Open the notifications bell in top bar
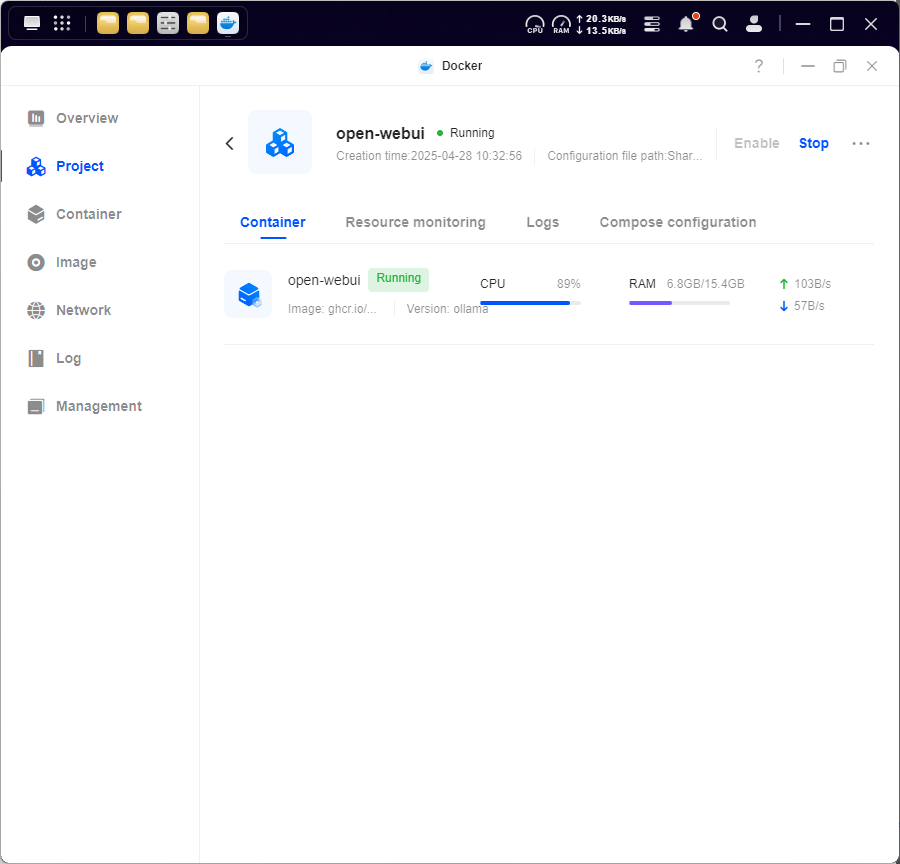The image size is (900, 864). pos(686,24)
